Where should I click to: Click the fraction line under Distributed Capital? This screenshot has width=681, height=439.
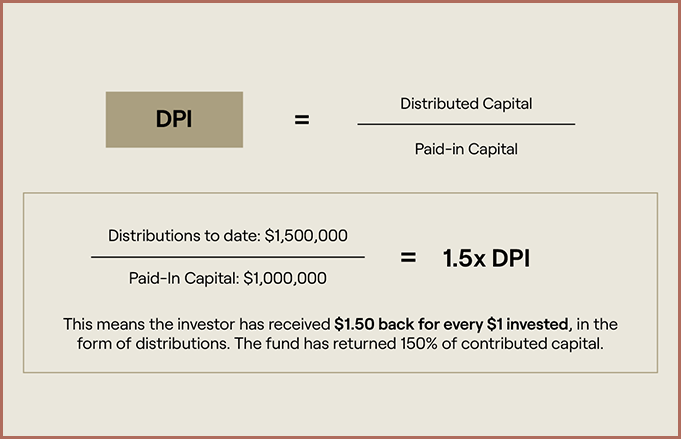pos(466,124)
